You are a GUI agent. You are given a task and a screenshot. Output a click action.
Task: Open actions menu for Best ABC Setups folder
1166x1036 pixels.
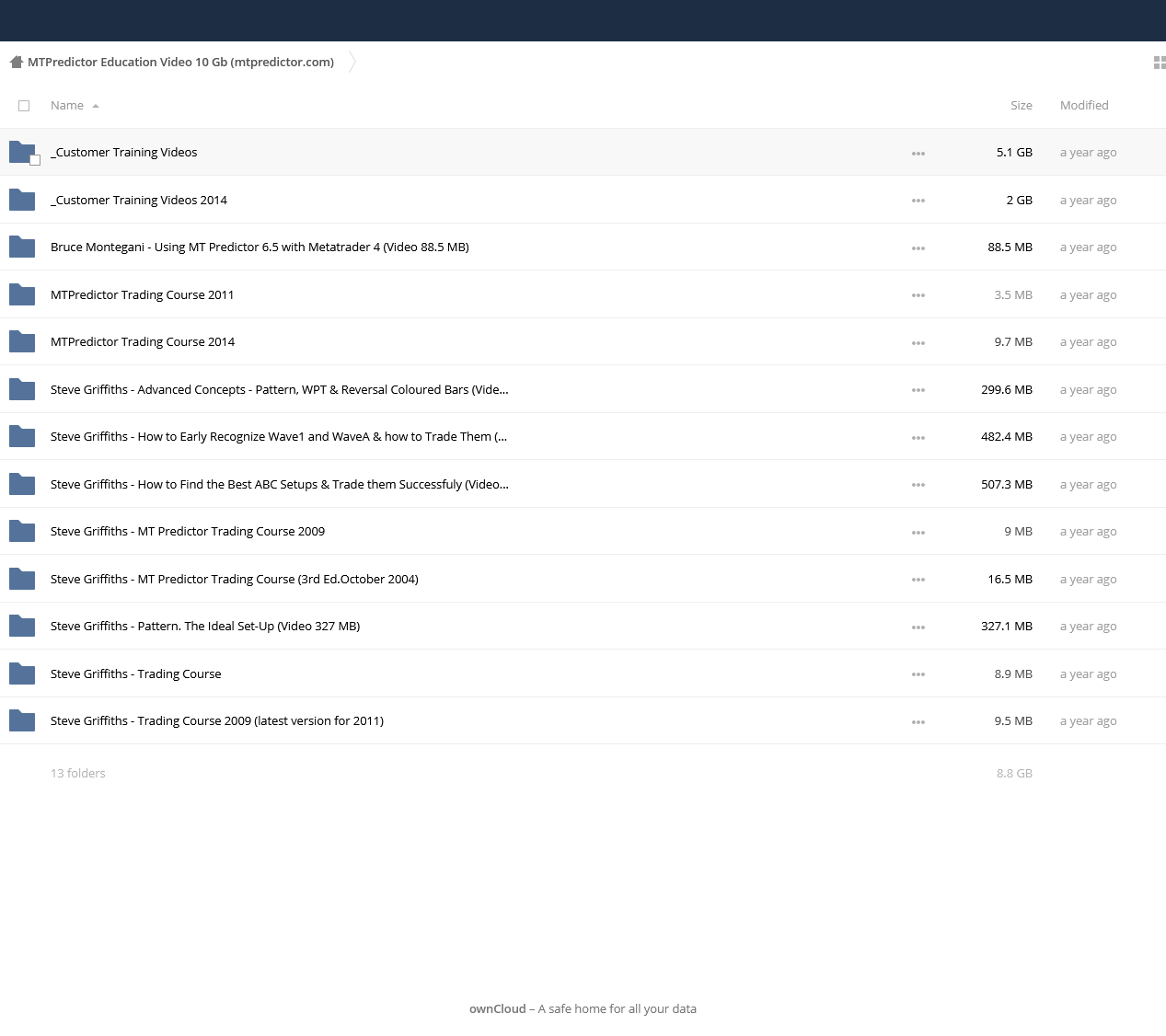point(918,485)
